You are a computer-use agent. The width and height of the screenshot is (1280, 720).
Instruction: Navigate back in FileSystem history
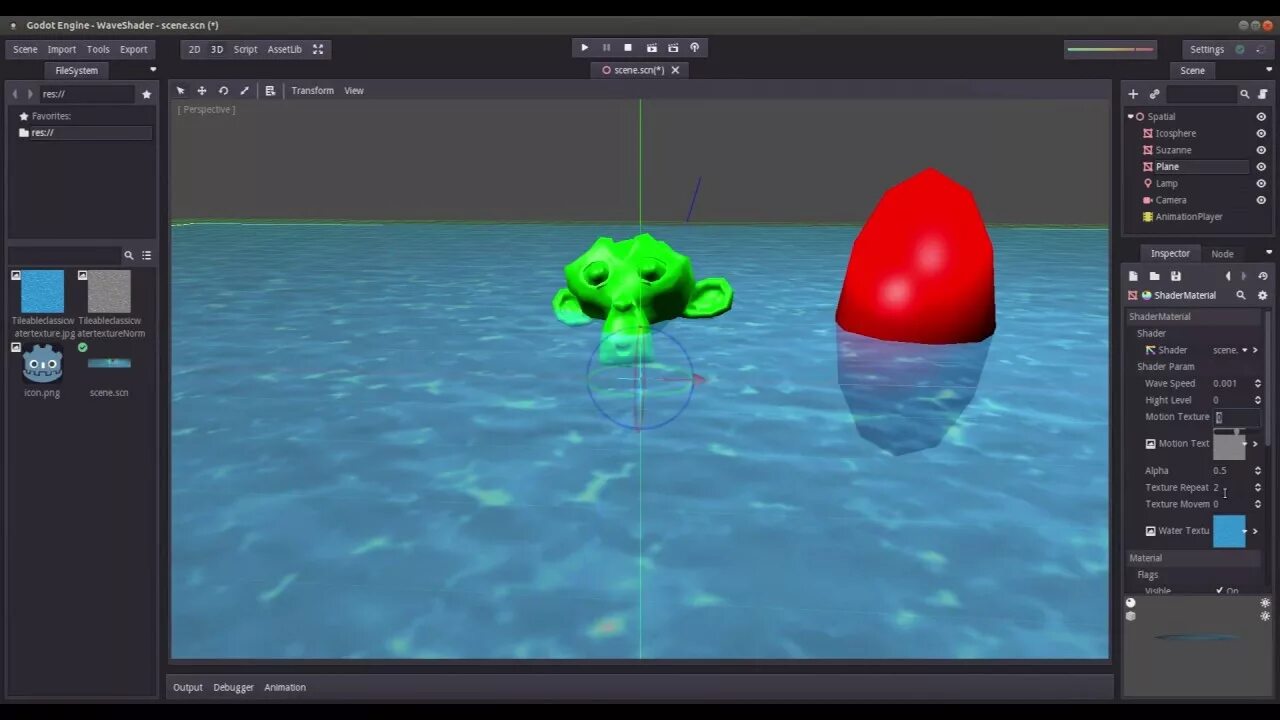pyautogui.click(x=15, y=94)
